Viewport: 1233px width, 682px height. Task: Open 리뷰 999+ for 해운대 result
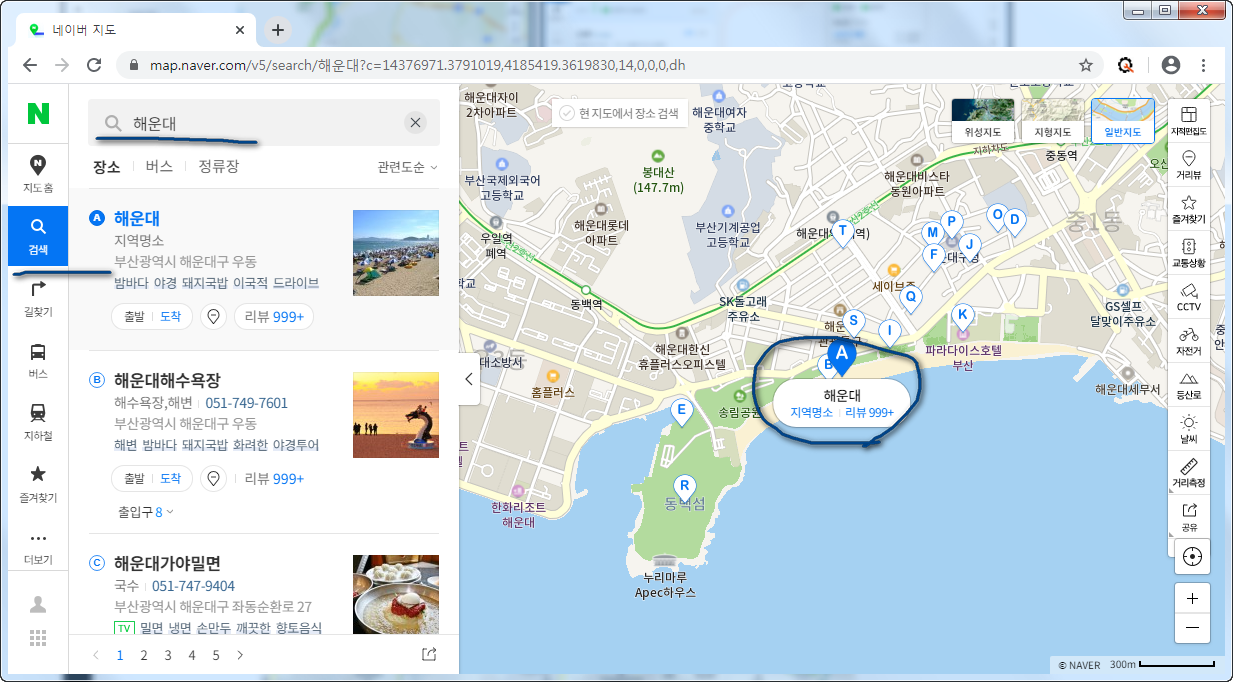pos(275,317)
